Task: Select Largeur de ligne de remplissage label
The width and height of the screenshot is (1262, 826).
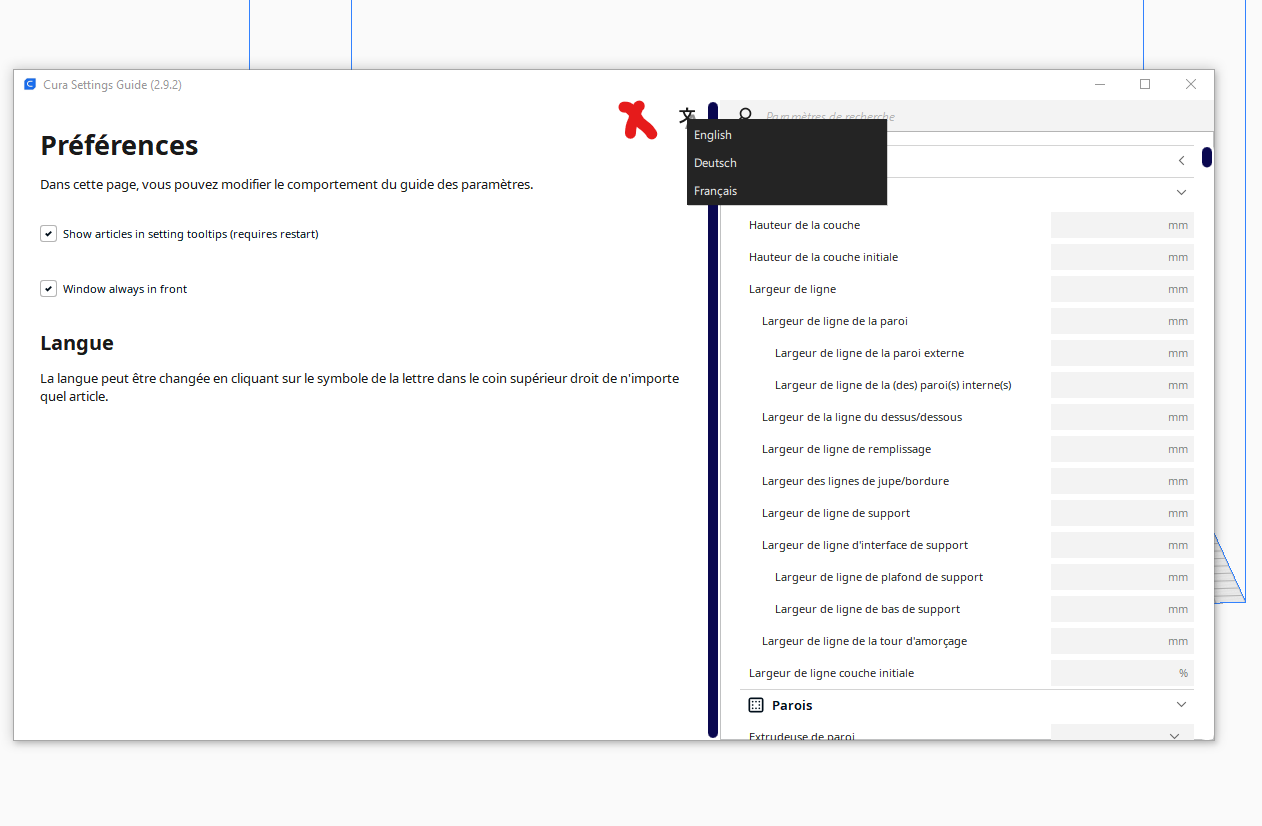Action: tap(846, 449)
